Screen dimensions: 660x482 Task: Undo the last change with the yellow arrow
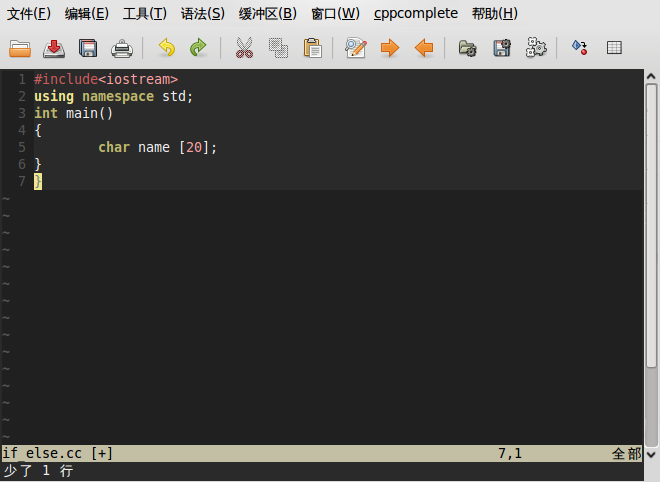167,48
